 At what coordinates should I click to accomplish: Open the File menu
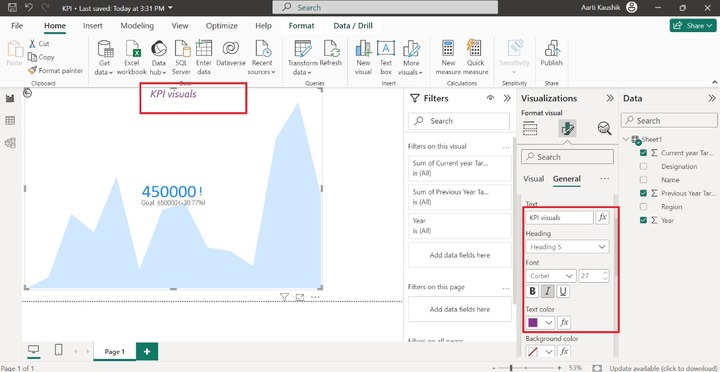[x=17, y=26]
